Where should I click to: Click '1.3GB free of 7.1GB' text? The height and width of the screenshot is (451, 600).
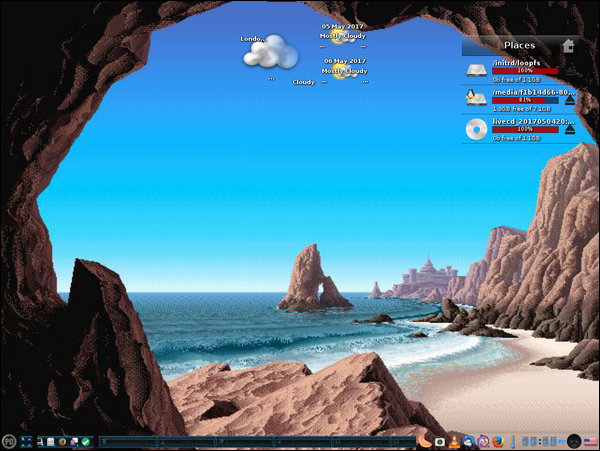(x=522, y=109)
